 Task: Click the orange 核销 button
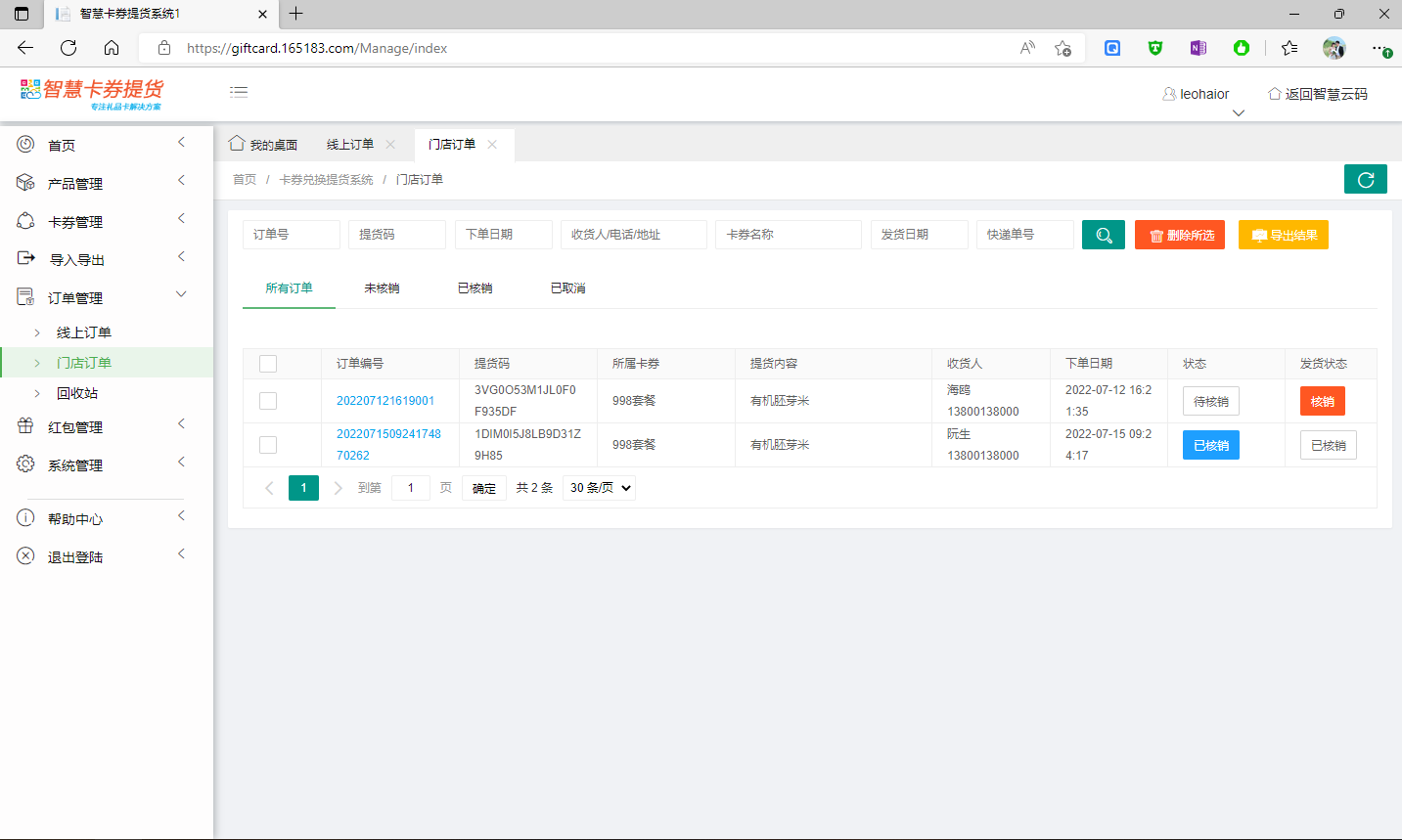tap(1322, 402)
